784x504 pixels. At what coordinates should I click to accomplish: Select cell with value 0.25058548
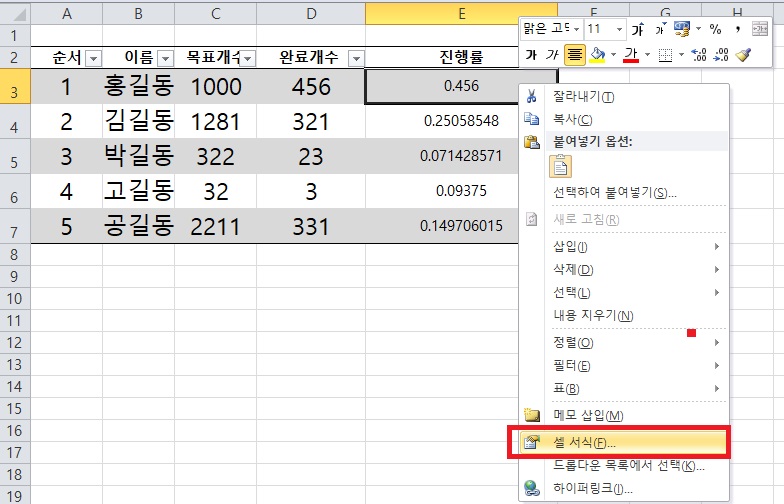[x=461, y=122]
